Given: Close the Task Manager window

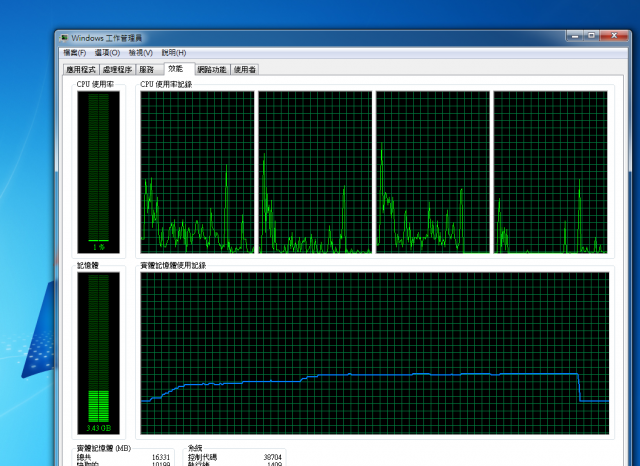Looking at the screenshot, I should coord(613,36).
